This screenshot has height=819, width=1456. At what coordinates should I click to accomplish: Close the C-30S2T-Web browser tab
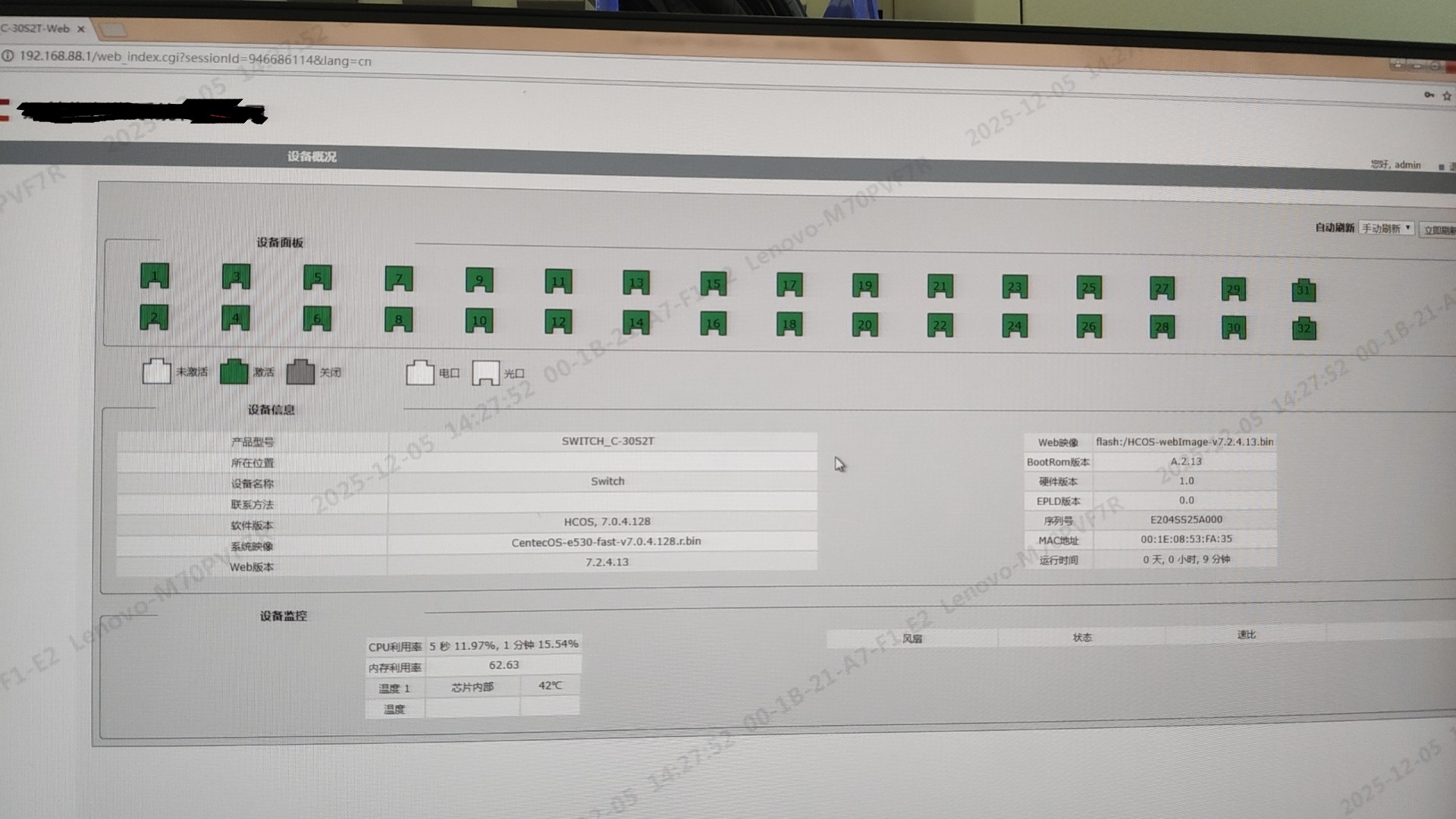click(x=81, y=29)
